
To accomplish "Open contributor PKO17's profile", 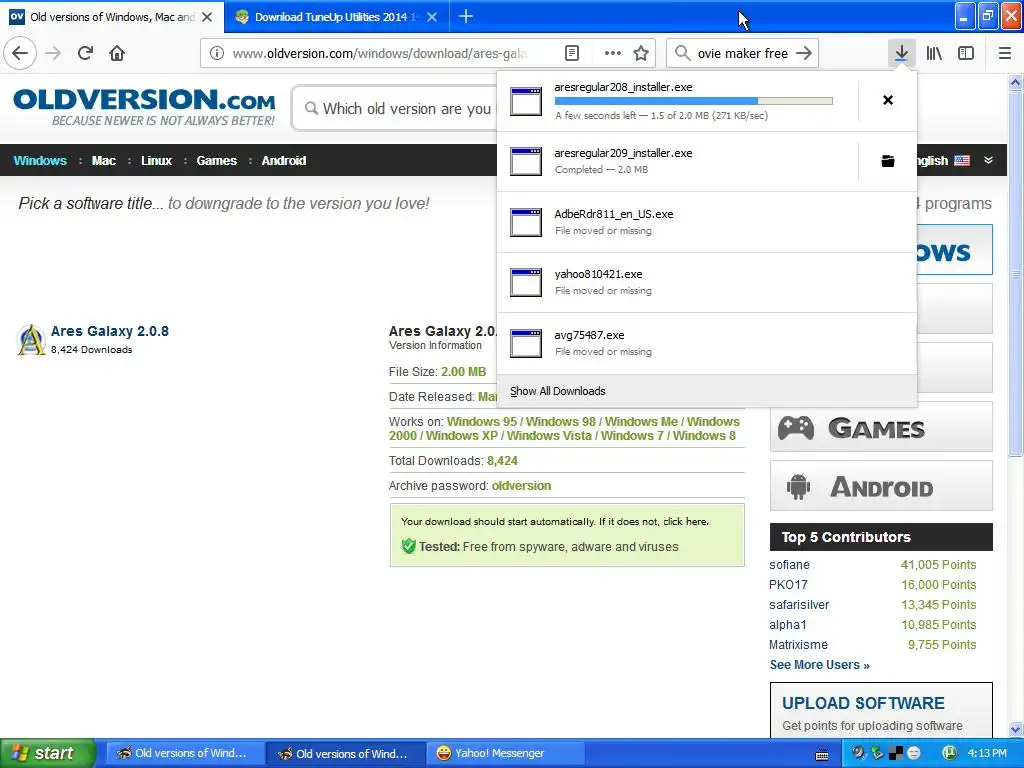I will point(788,584).
